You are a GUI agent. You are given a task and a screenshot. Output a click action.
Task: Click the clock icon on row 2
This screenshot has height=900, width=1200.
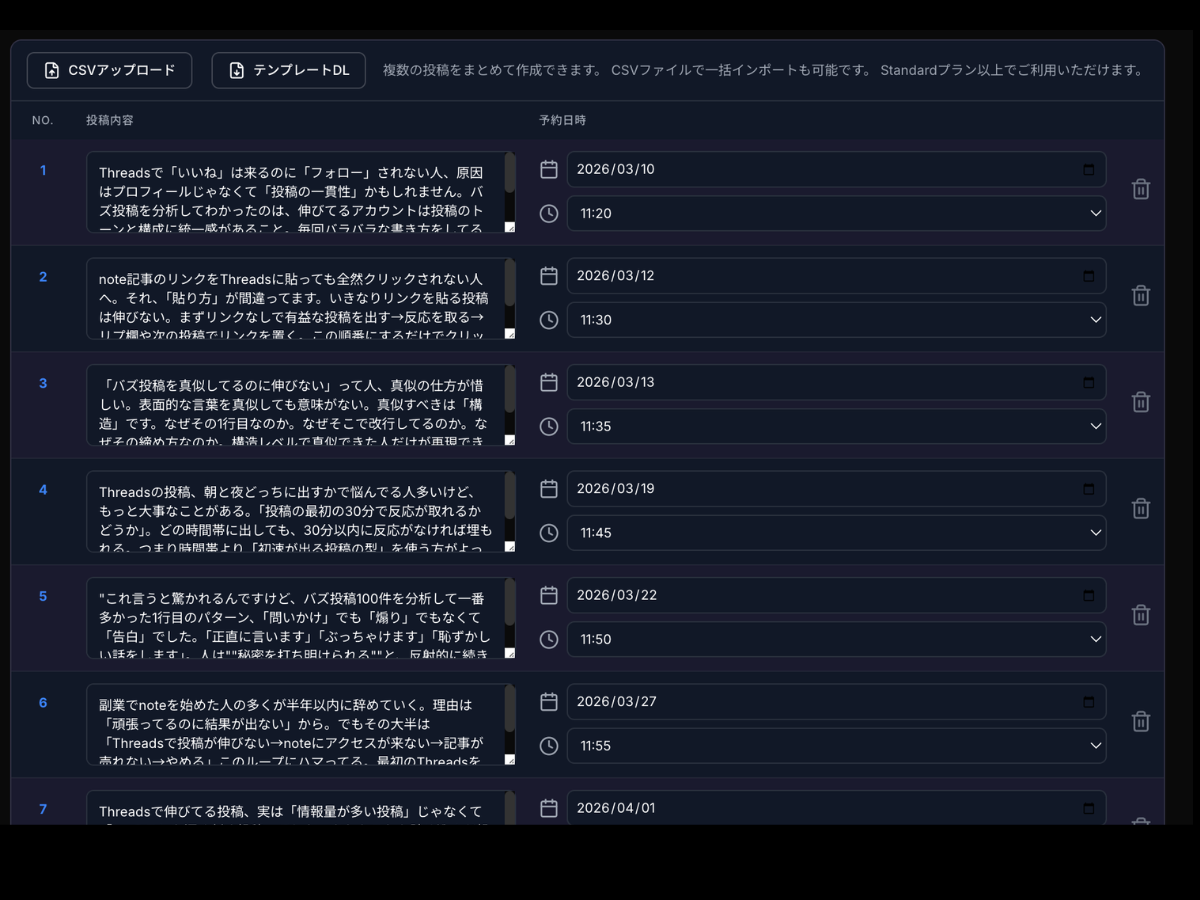coord(548,320)
